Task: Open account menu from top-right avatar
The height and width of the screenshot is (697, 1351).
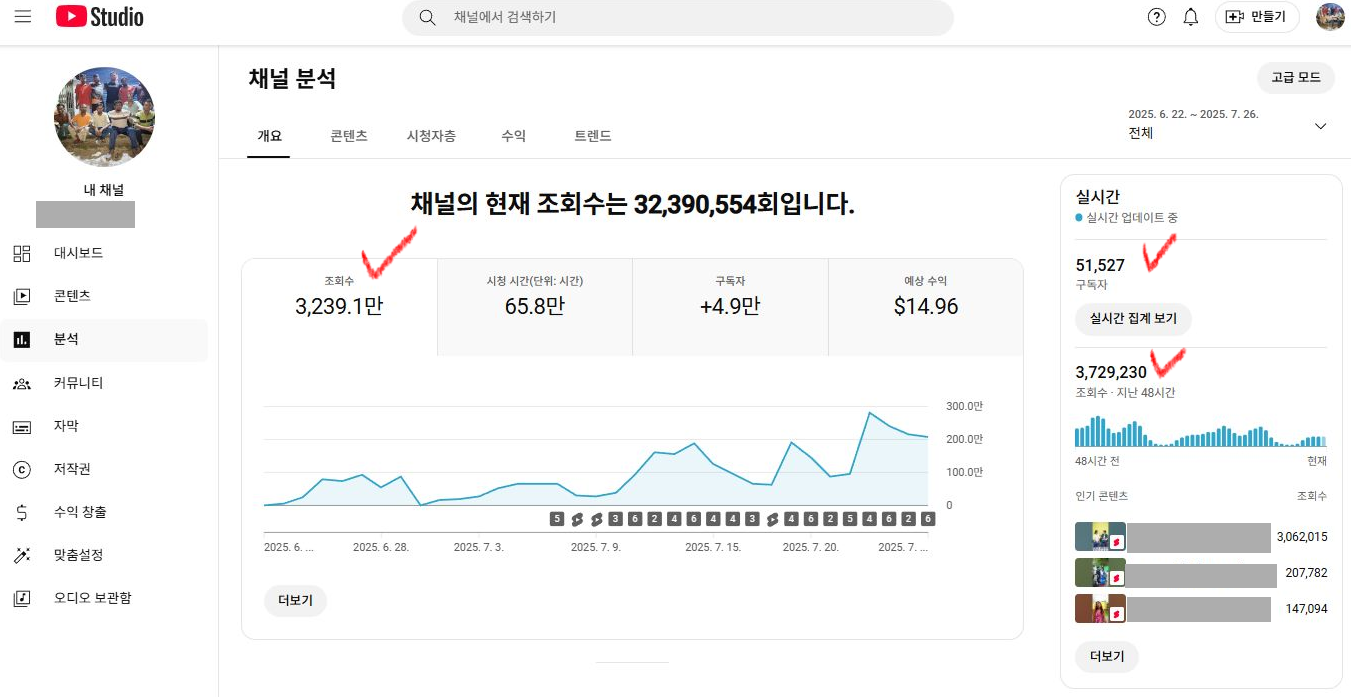Action: (x=1330, y=17)
